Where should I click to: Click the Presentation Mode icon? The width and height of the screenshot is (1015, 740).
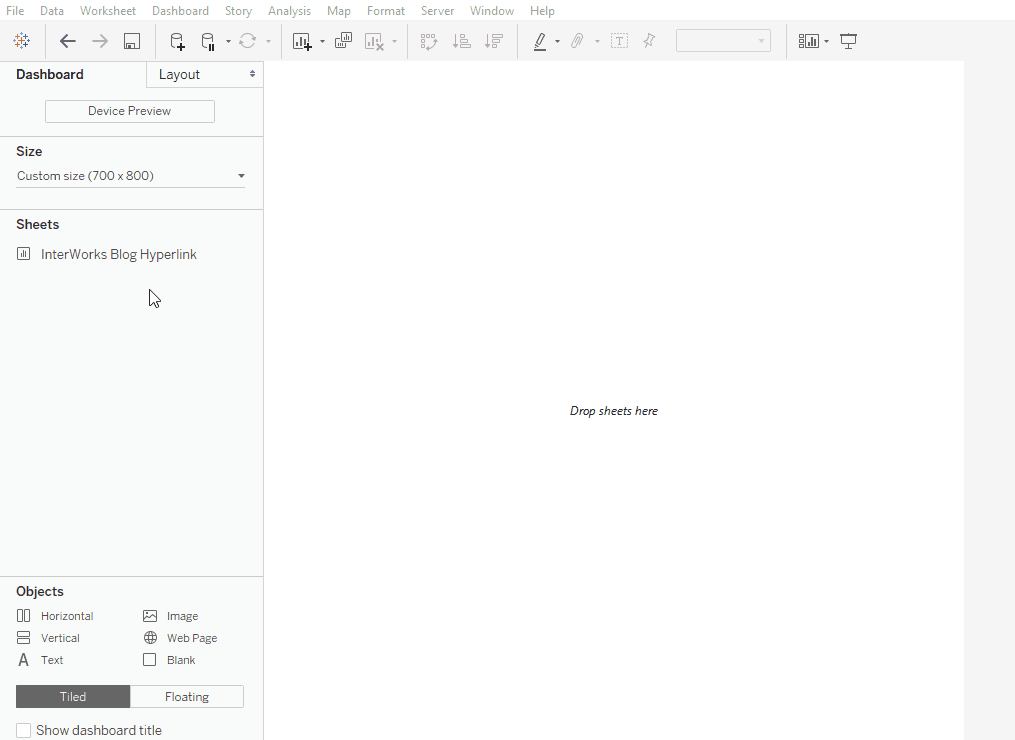click(849, 41)
